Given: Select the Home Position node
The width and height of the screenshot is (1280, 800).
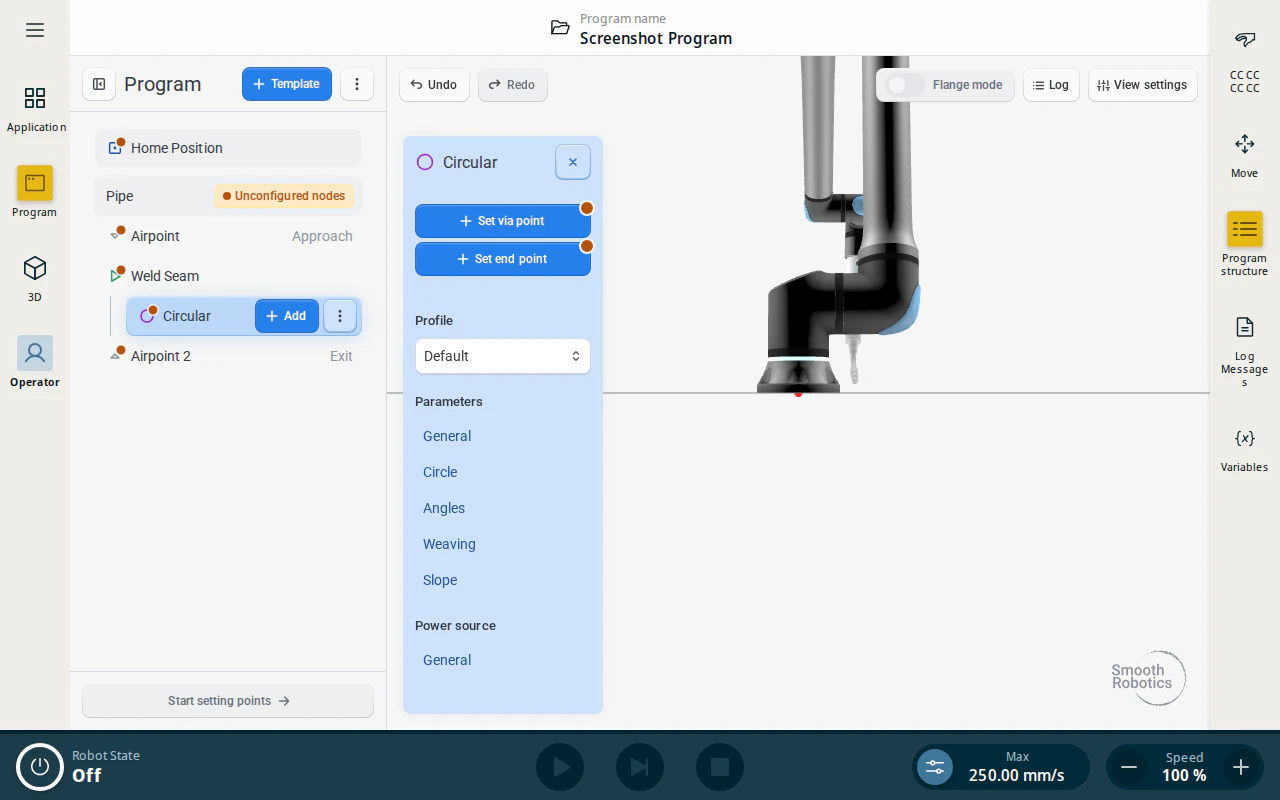Looking at the screenshot, I should pos(228,148).
